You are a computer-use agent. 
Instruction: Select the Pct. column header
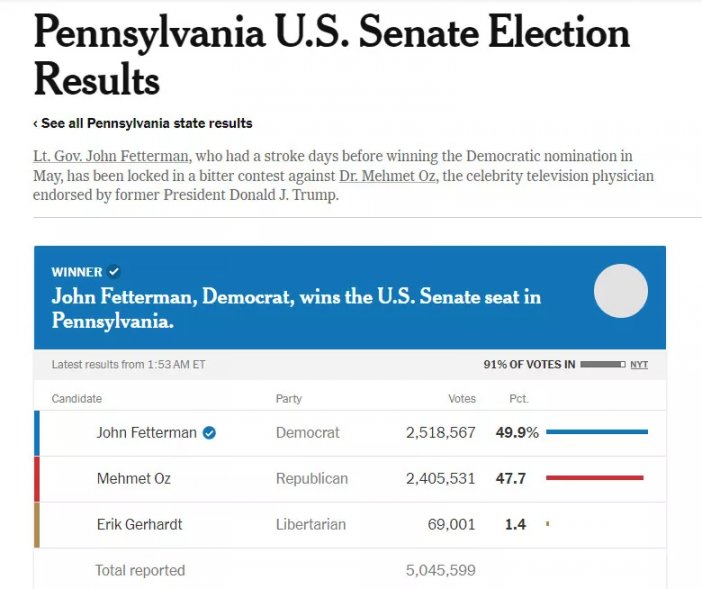point(518,399)
